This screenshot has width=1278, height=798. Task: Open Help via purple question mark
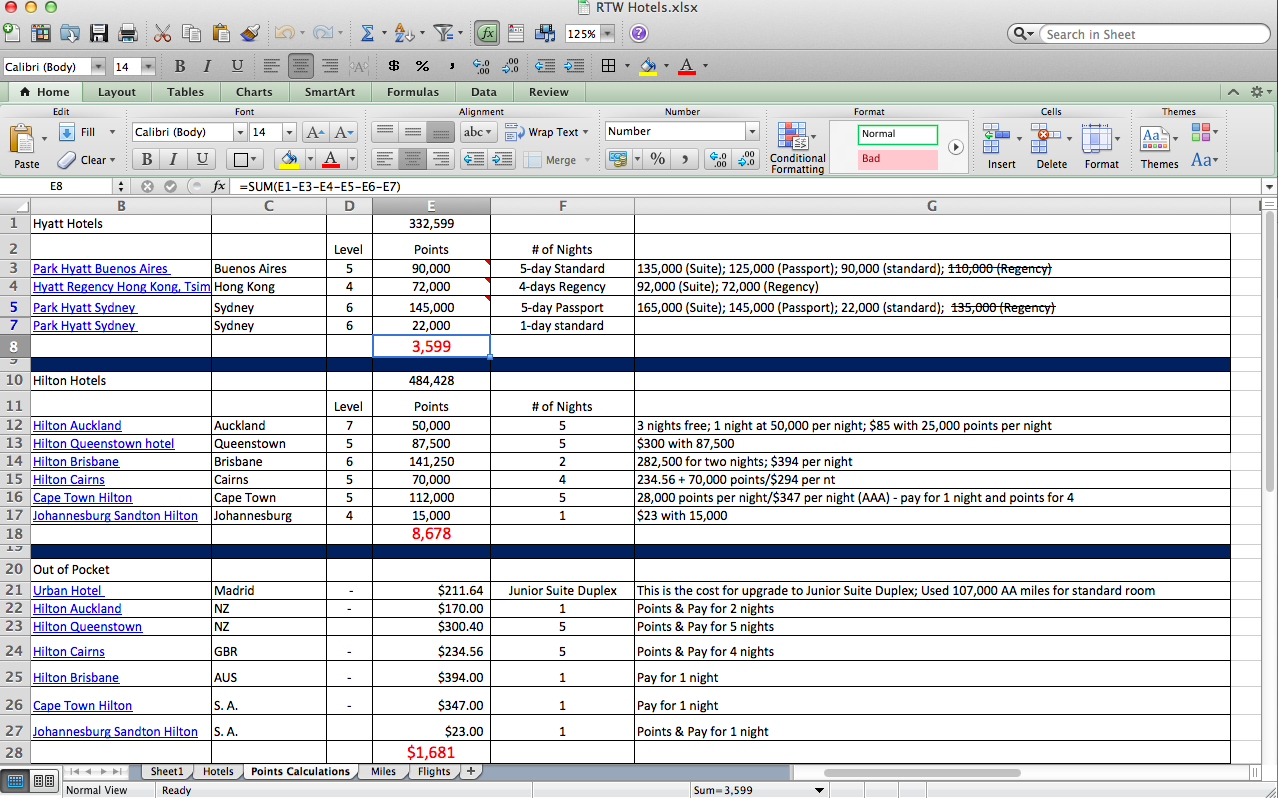pyautogui.click(x=638, y=34)
